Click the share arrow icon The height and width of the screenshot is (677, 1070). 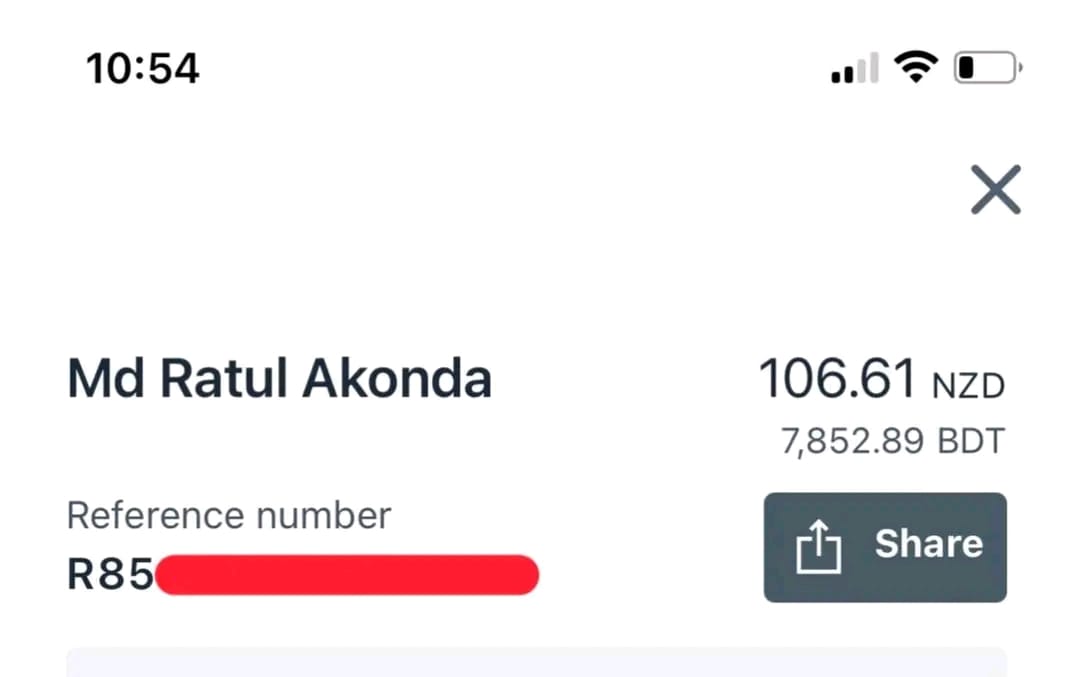819,547
